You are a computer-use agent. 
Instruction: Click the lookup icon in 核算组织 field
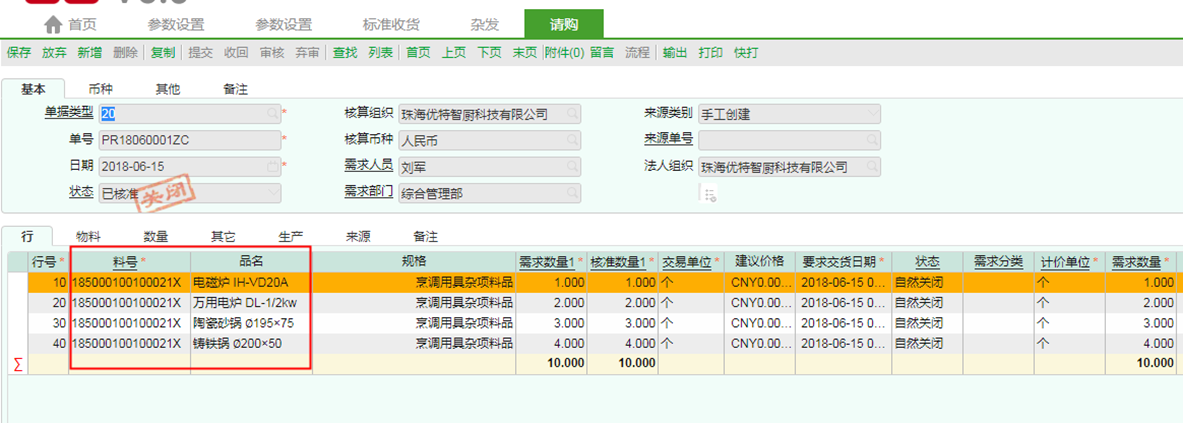tap(573, 115)
